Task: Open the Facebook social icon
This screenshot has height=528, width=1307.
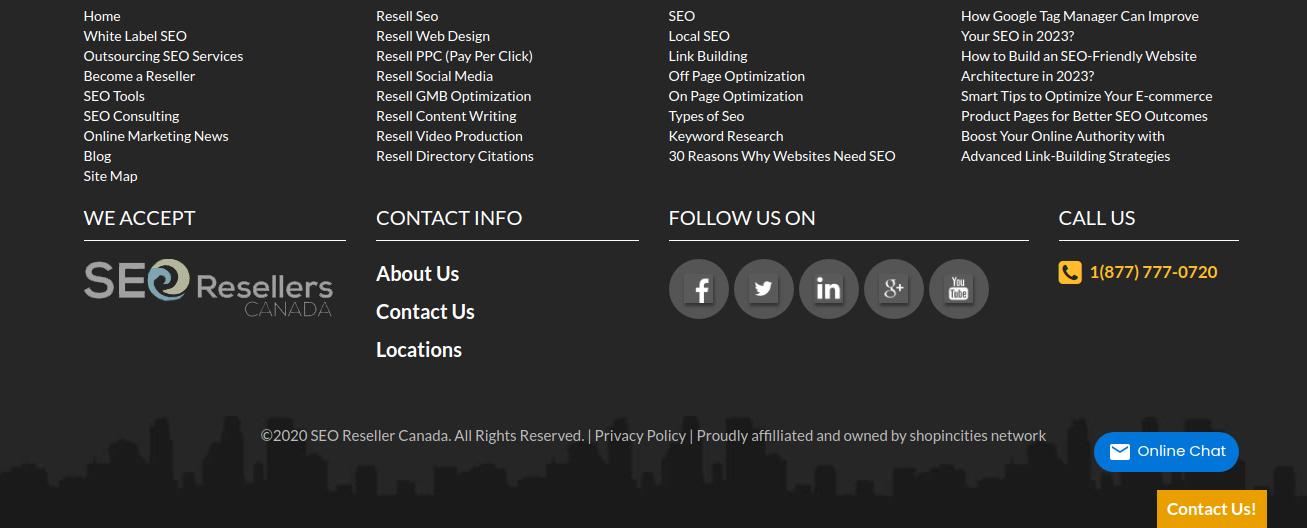Action: coord(698,289)
